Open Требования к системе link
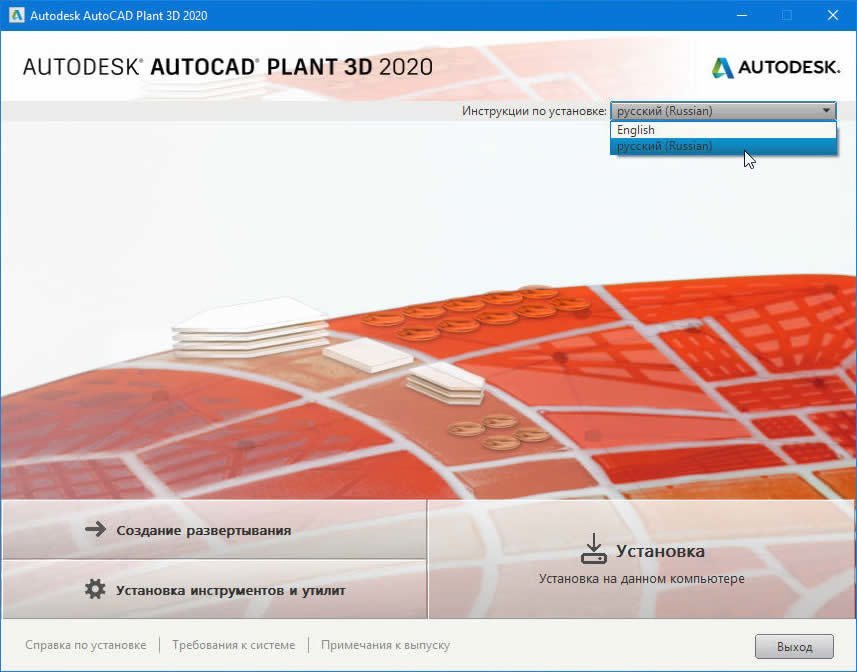The image size is (857, 672). pos(233,645)
